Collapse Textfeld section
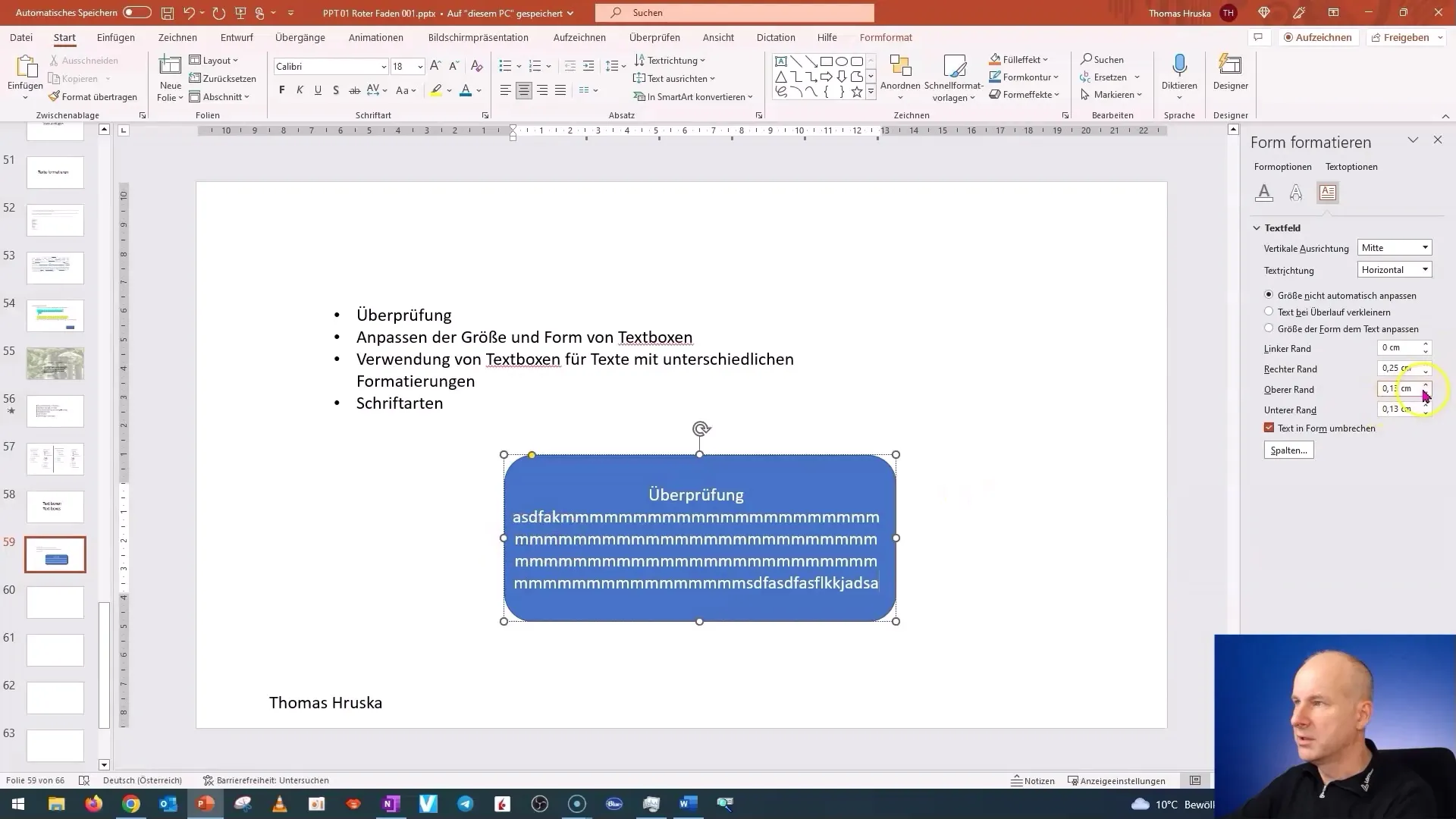1456x819 pixels. [1257, 227]
